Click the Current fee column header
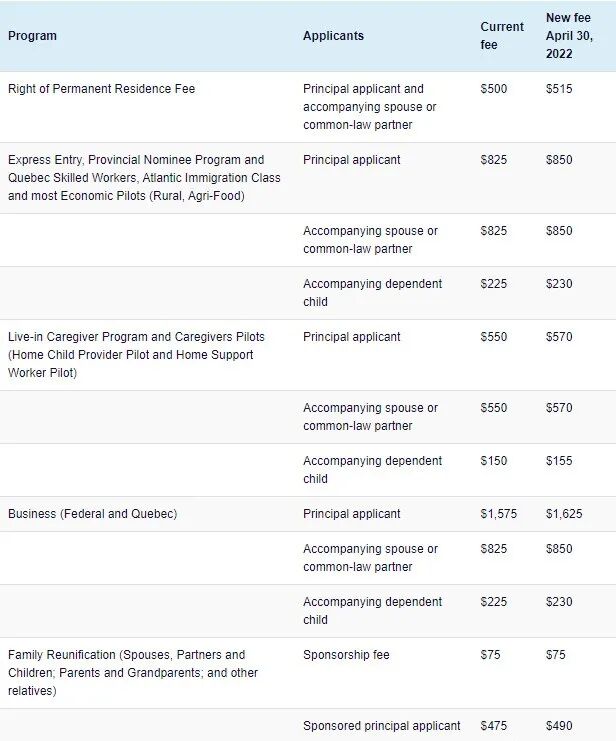Viewport: 616px width, 741px height. click(501, 36)
